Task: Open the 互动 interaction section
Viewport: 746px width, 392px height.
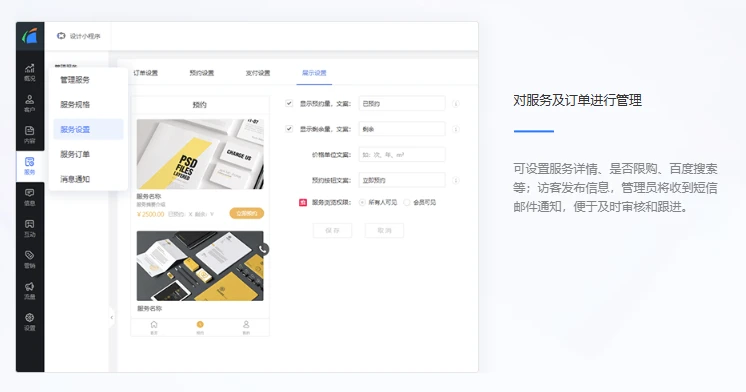Action: [x=29, y=228]
